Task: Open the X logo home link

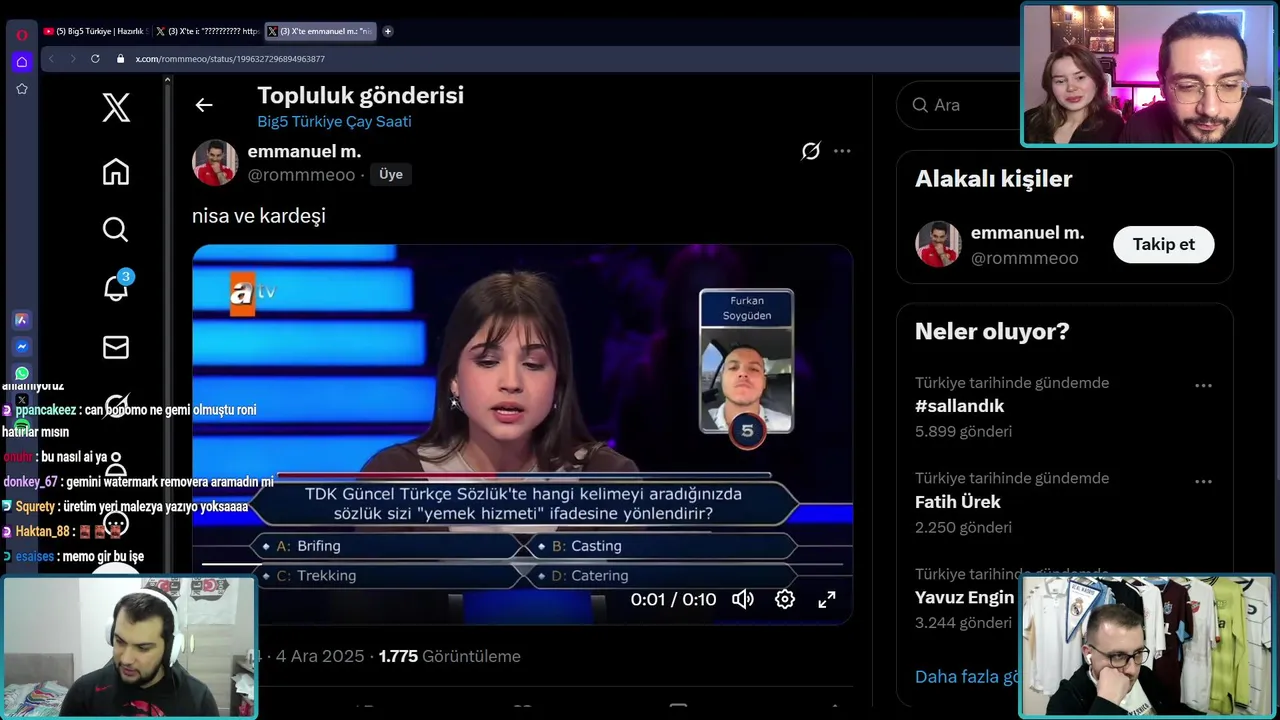Action: 116,107
